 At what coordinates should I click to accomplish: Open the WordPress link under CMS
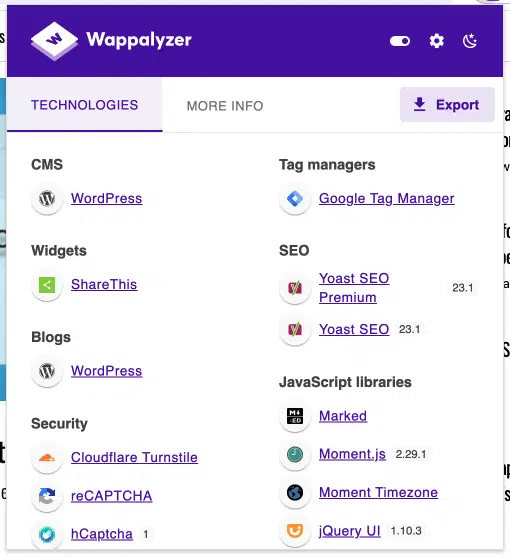106,198
